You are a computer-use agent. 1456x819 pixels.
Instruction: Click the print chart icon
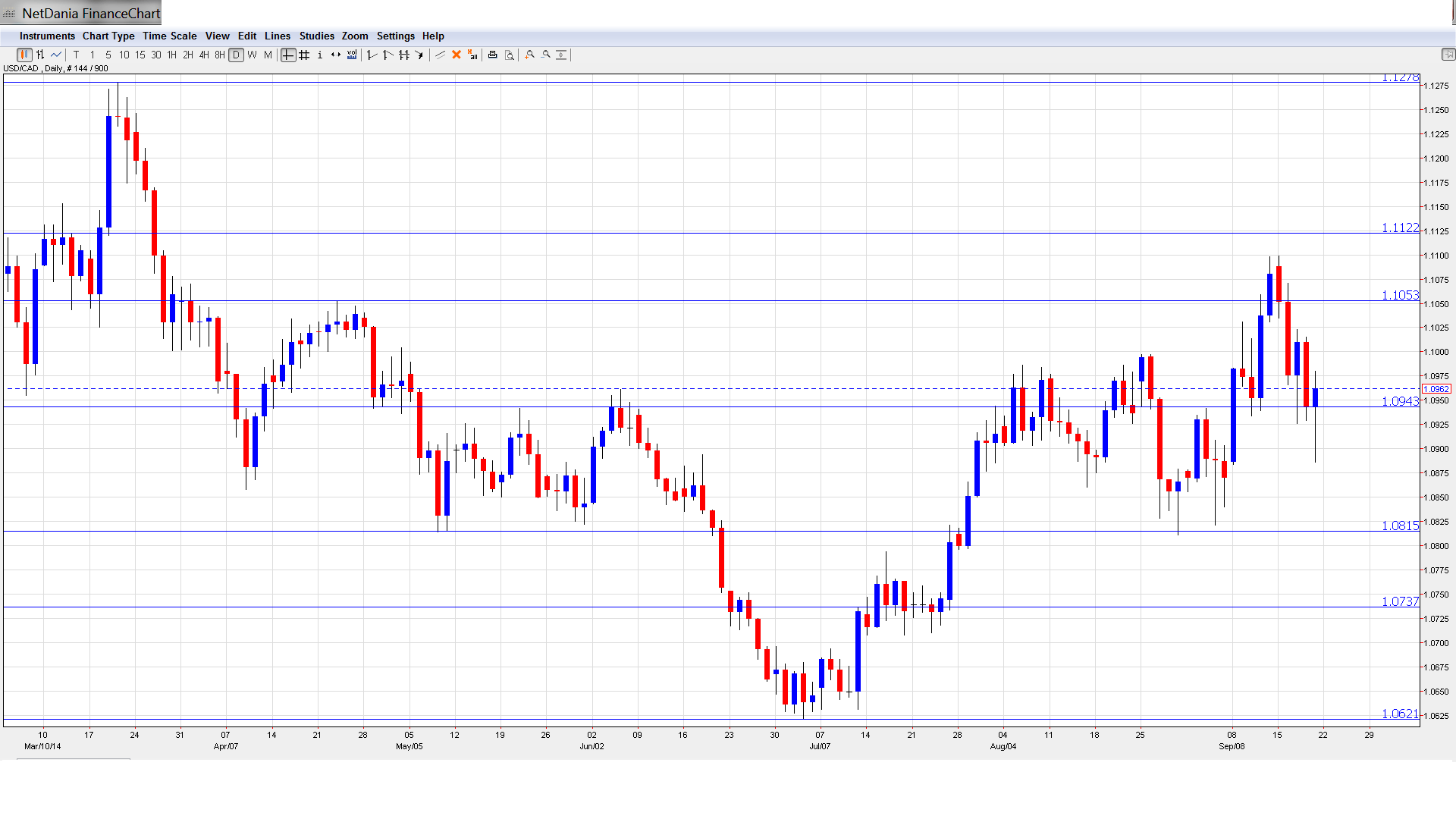coord(493,55)
